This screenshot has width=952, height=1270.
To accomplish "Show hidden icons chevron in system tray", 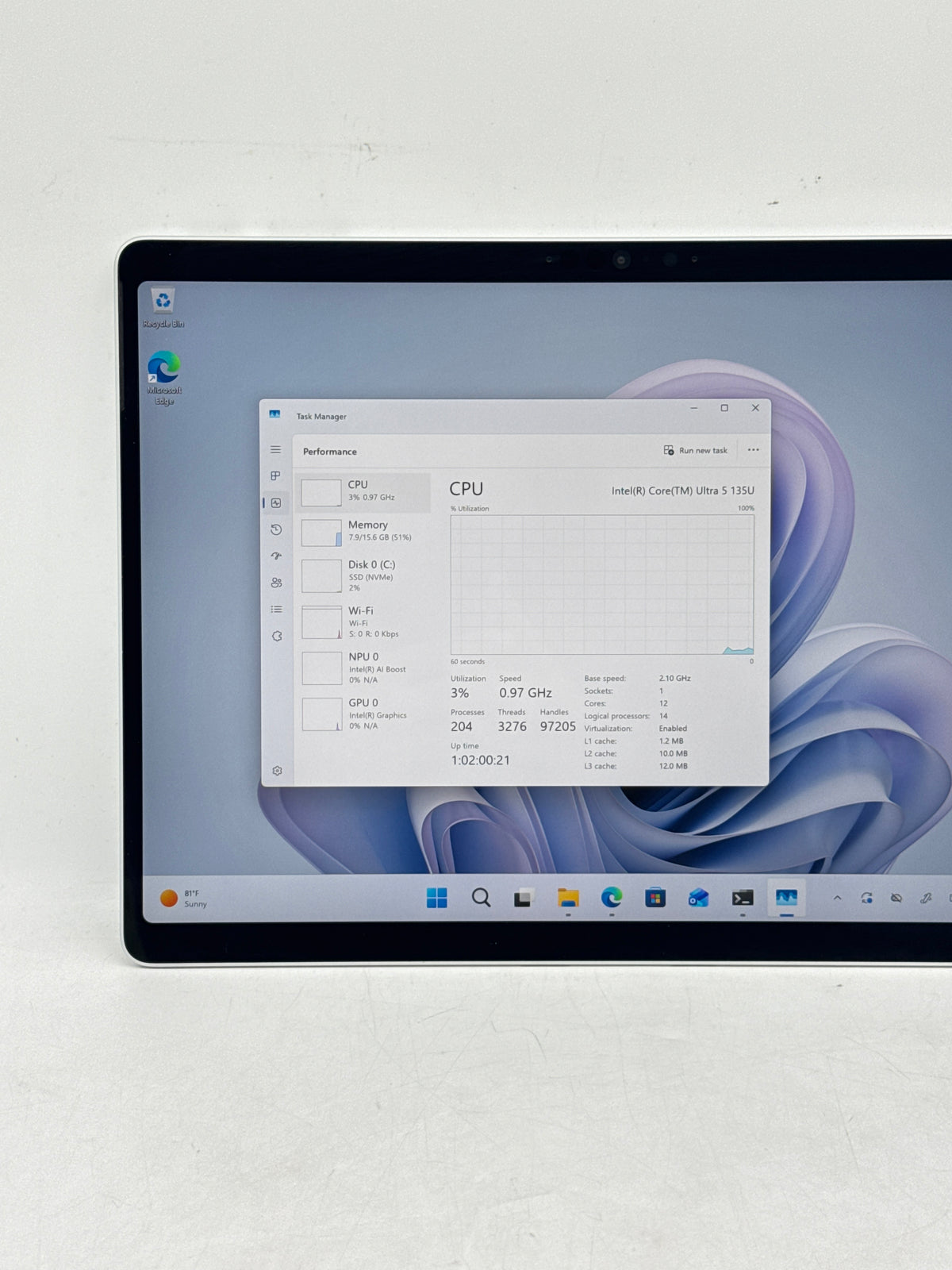I will (837, 898).
